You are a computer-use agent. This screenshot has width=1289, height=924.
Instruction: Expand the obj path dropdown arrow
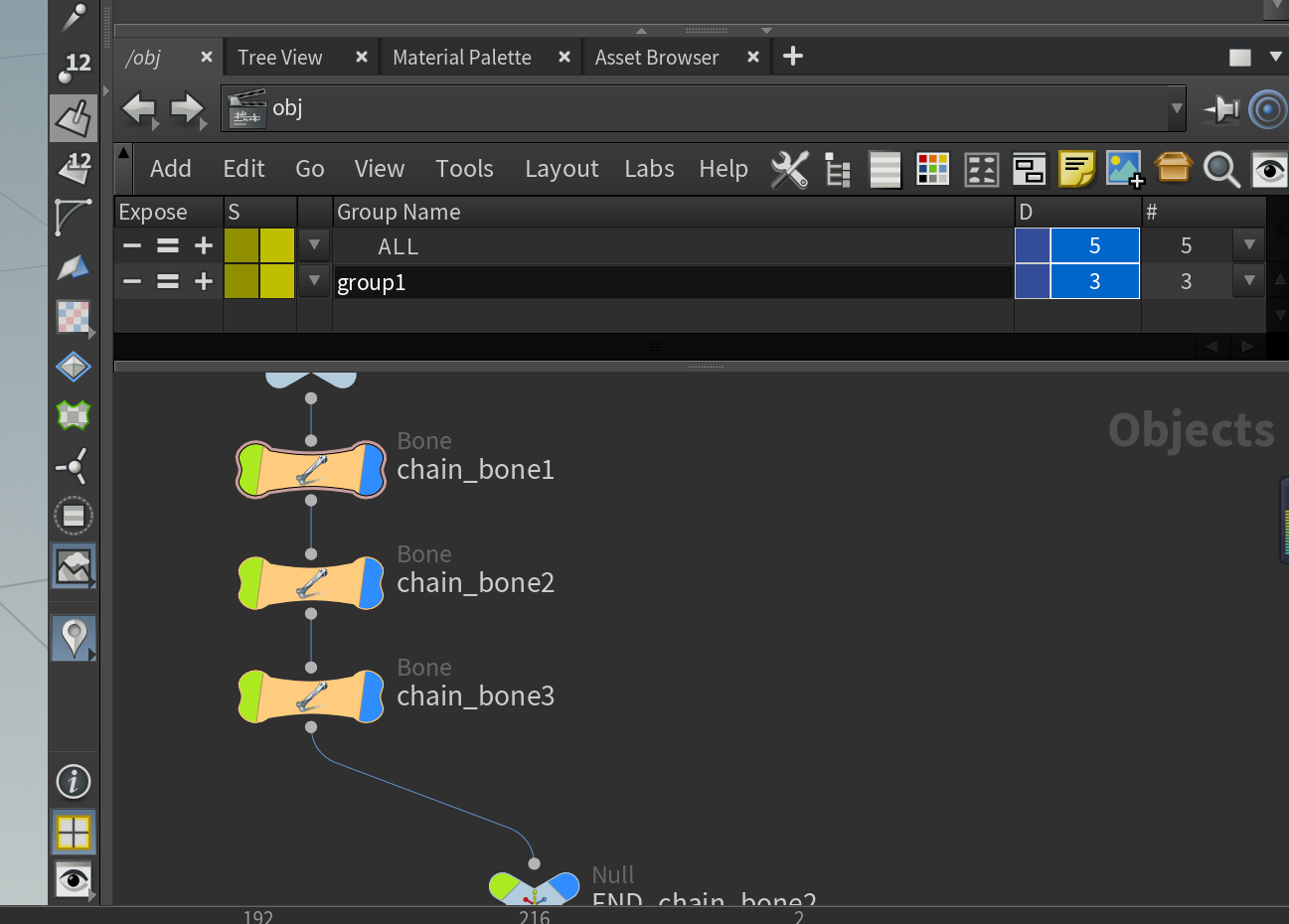[x=1177, y=108]
